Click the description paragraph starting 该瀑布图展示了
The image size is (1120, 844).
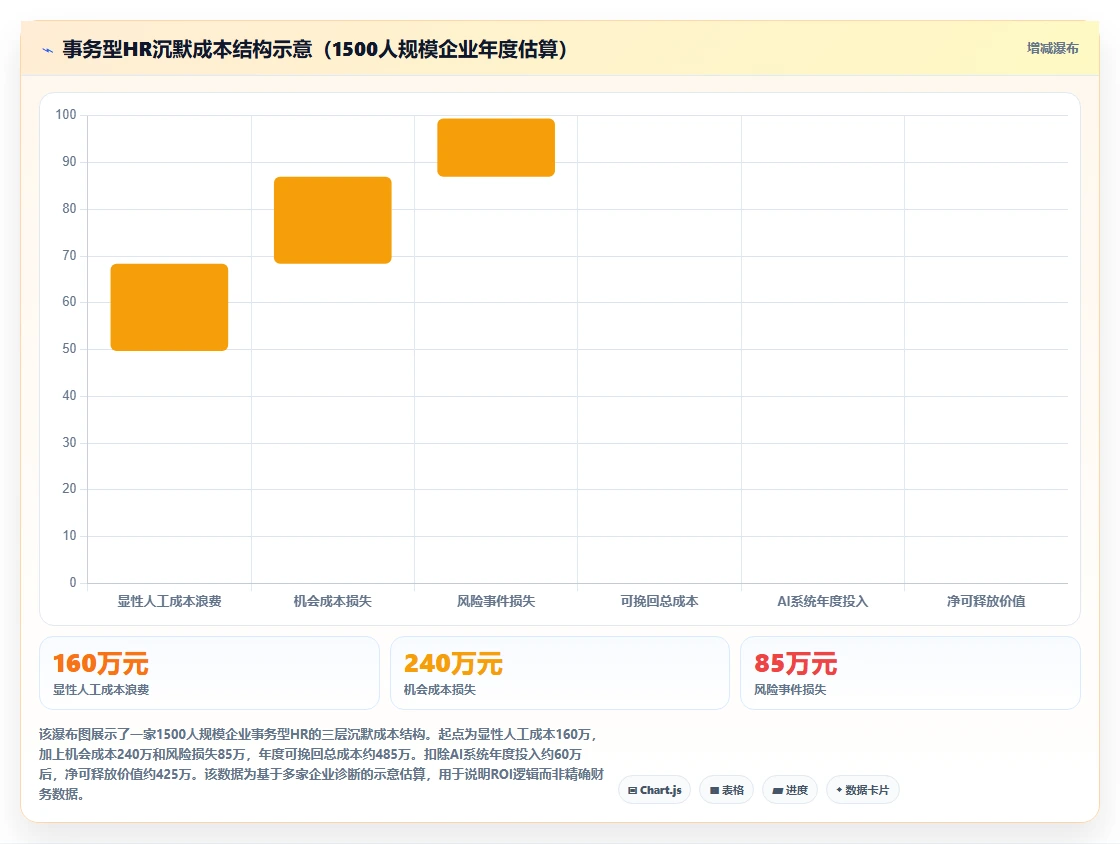[321, 764]
